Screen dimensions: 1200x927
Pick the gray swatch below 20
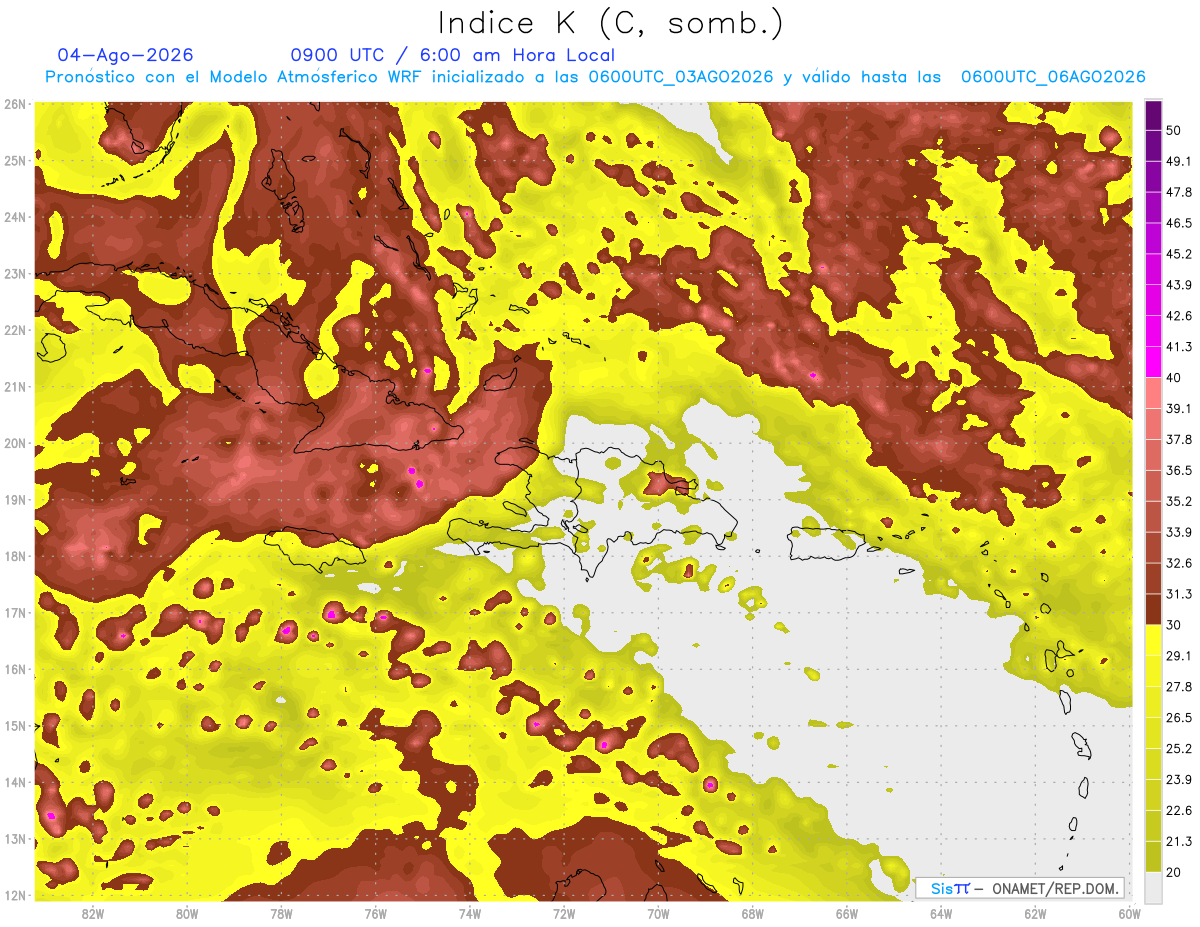click(1153, 887)
